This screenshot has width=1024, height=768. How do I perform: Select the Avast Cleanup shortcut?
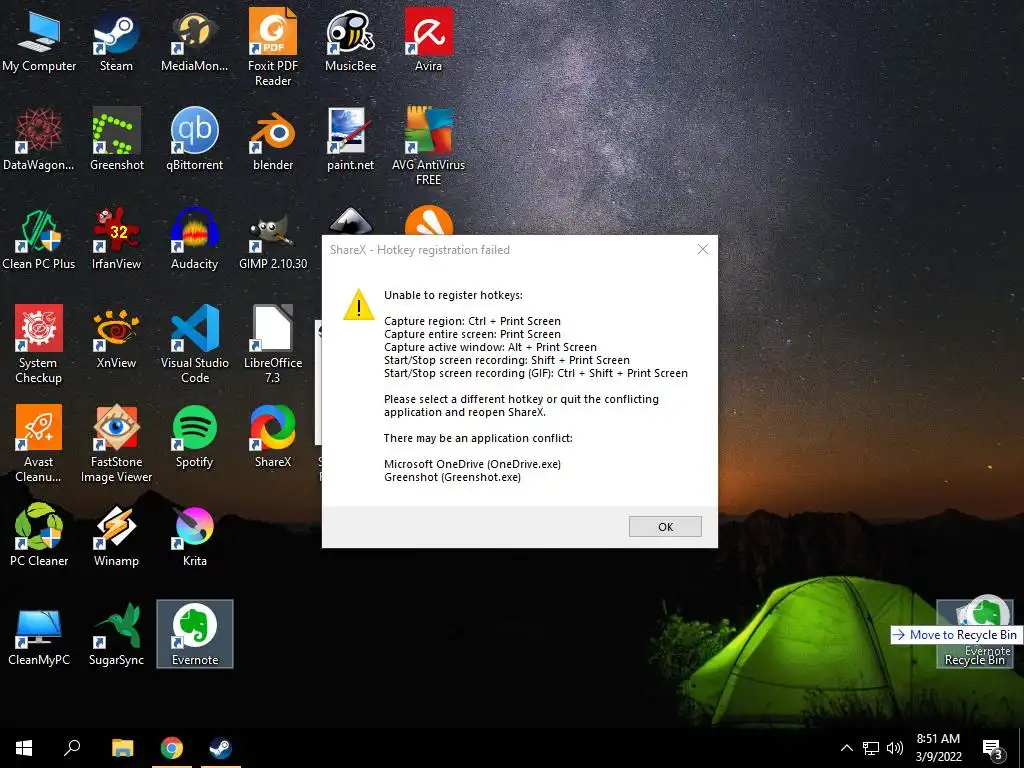39,443
